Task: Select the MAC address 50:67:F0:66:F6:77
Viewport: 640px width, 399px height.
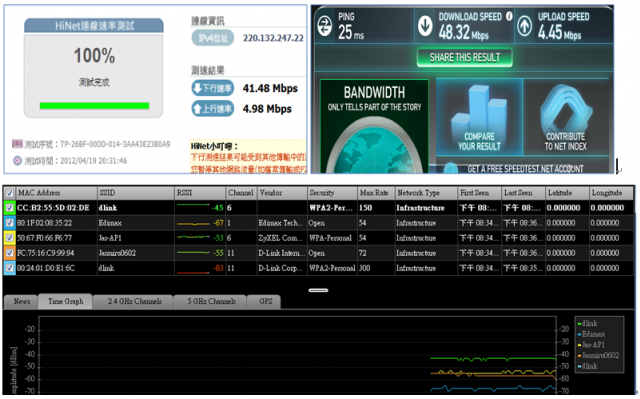Action: coord(44,238)
